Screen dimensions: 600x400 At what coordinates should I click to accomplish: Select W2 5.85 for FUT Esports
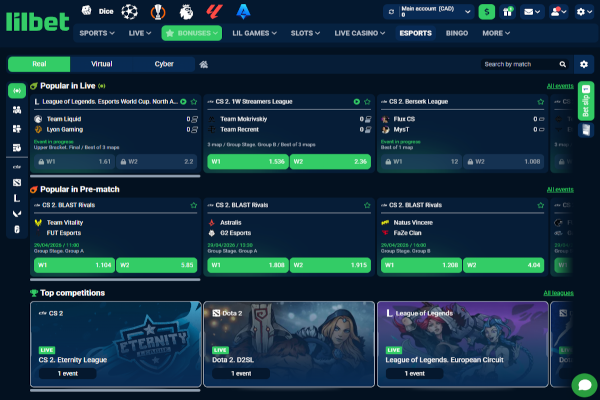157,265
